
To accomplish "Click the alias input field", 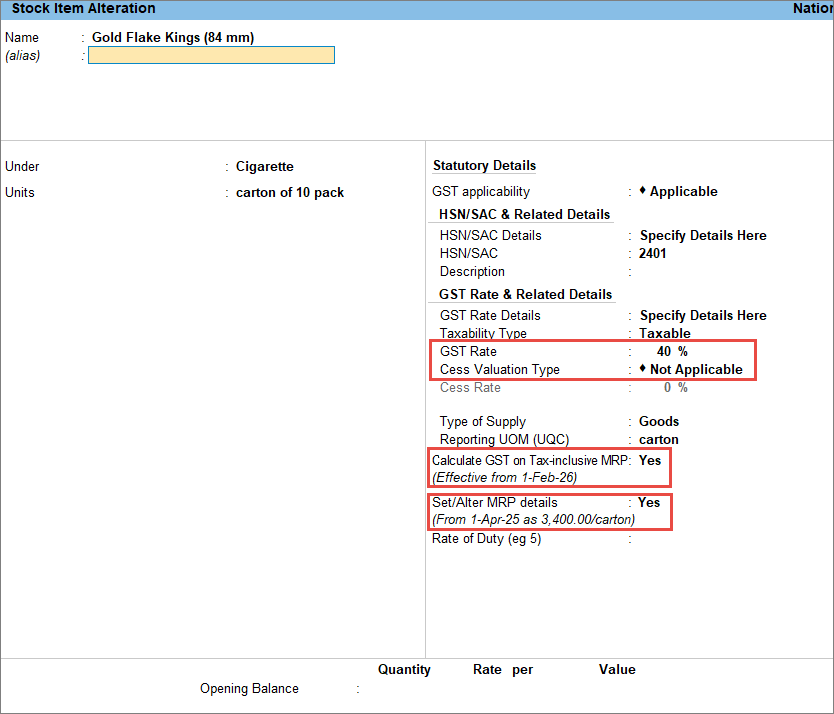I will [211, 56].
